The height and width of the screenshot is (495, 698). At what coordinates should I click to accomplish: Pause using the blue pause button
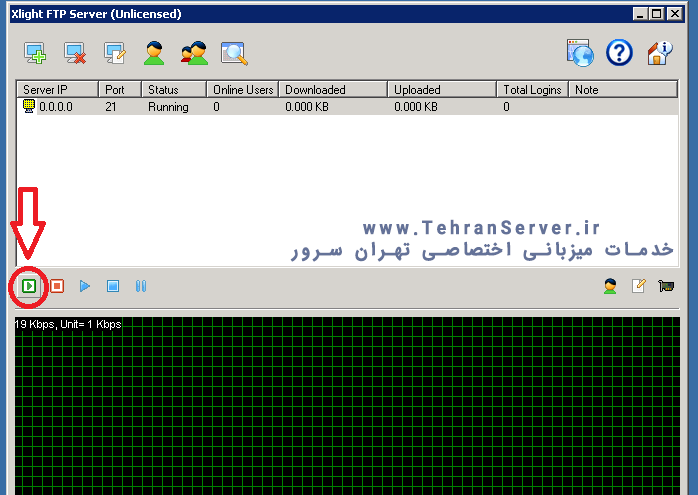(141, 286)
